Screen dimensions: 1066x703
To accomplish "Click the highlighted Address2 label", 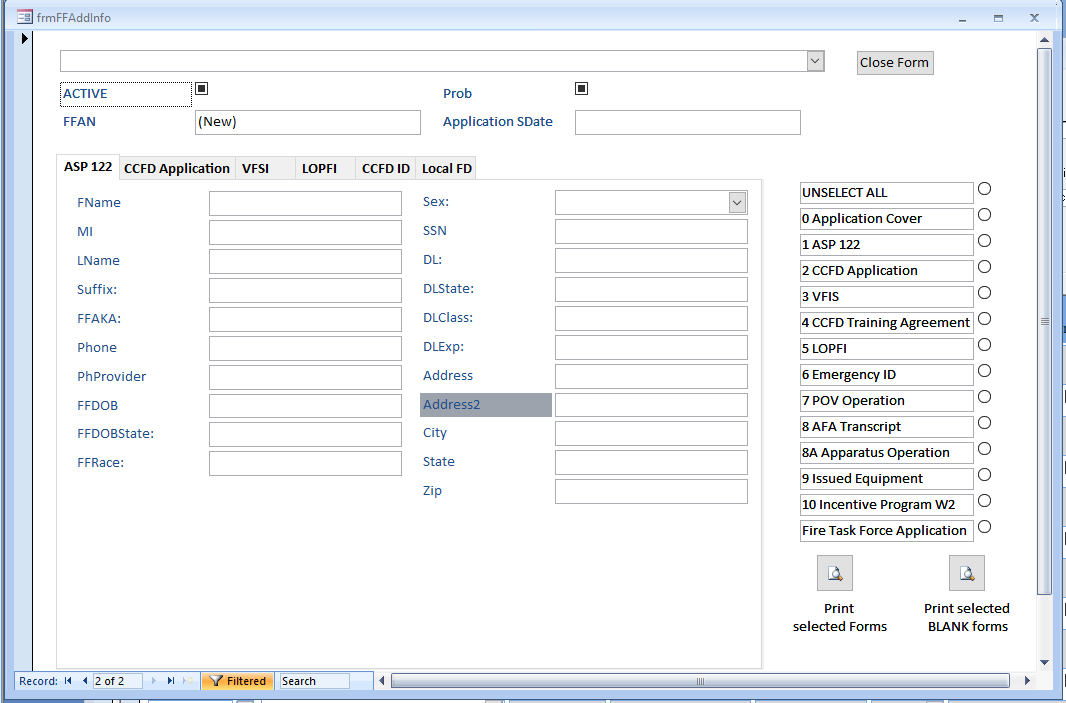I will (x=485, y=405).
